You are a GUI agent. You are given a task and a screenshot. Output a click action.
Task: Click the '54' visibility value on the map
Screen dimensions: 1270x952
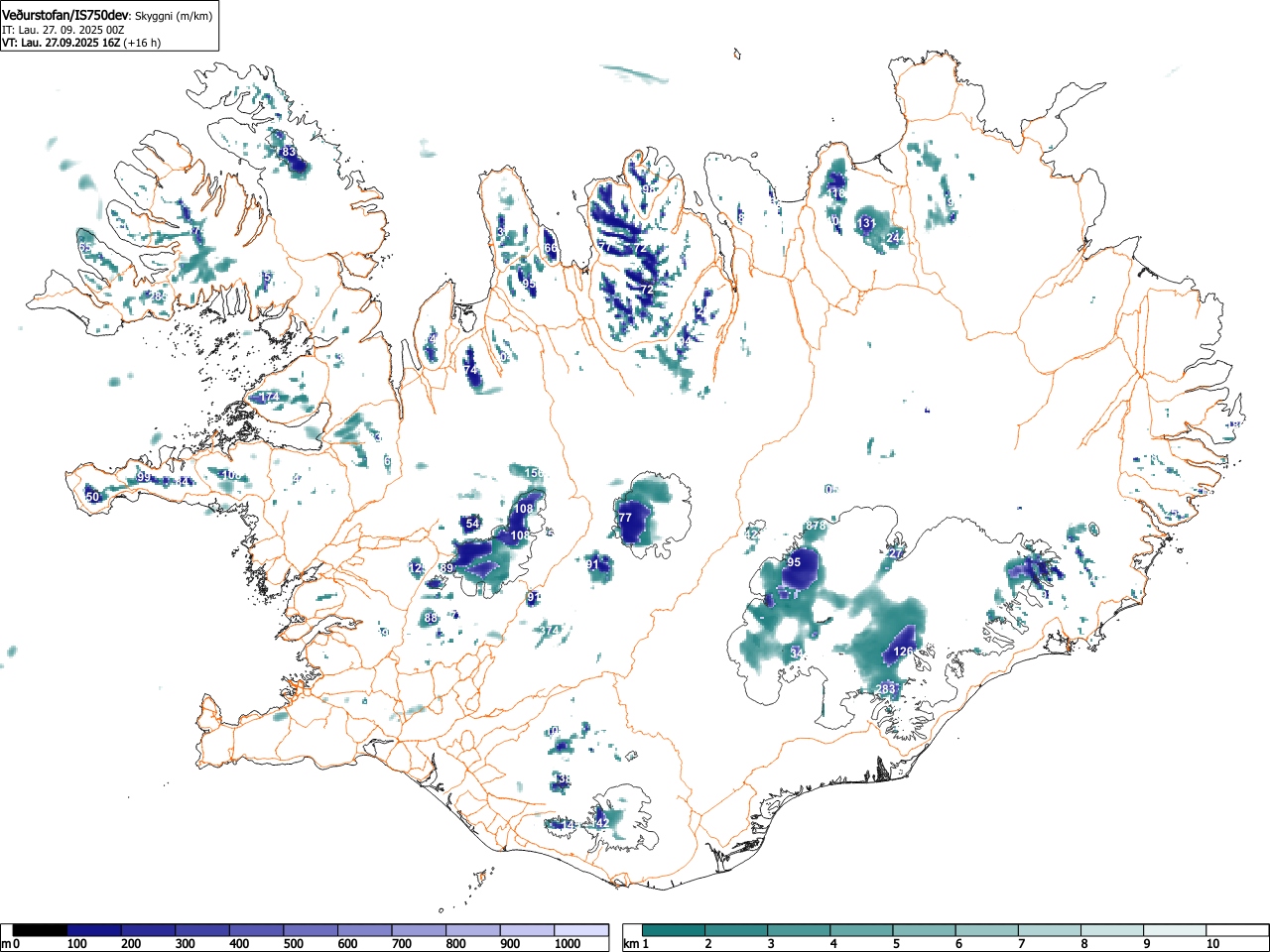[472, 524]
